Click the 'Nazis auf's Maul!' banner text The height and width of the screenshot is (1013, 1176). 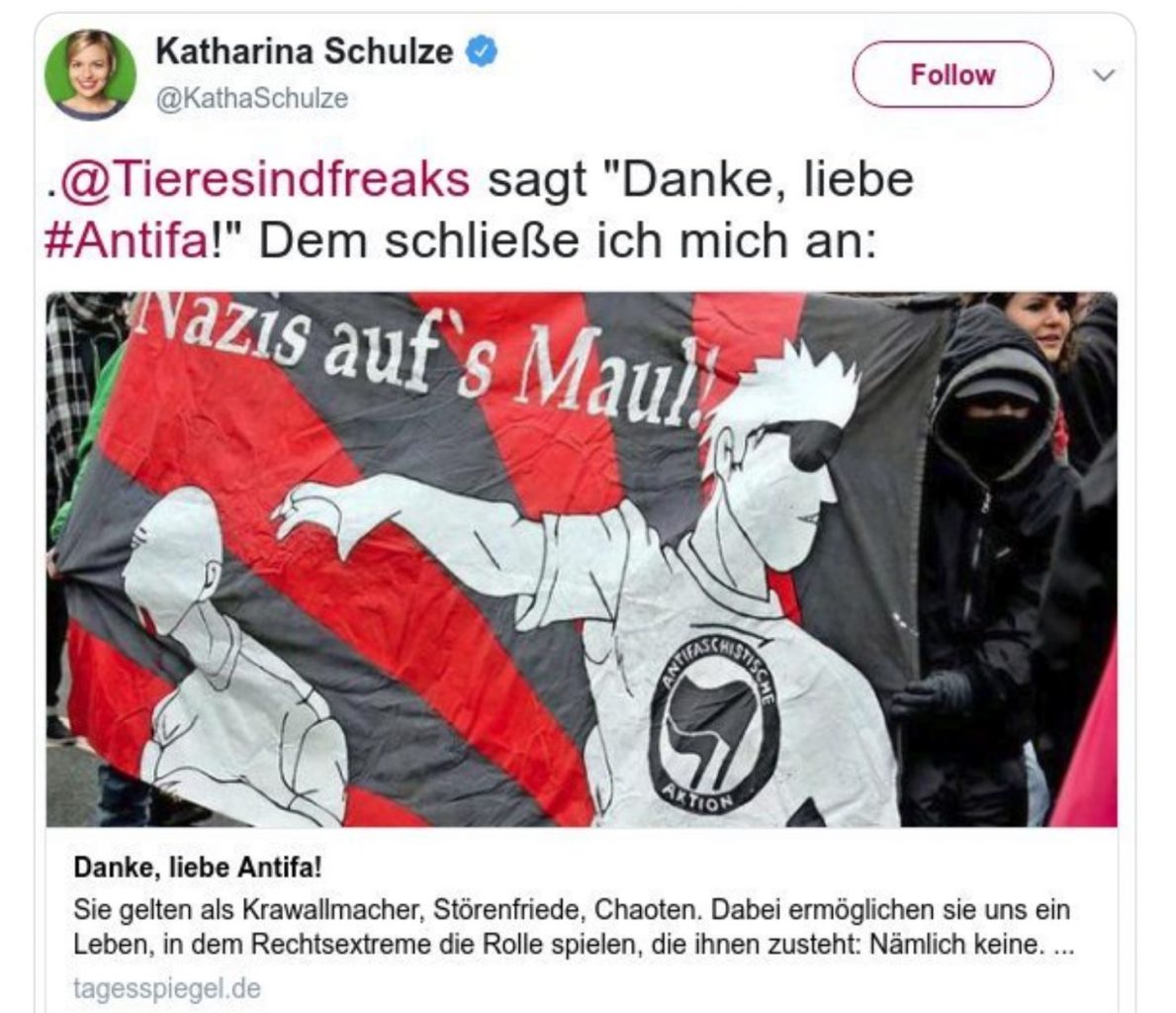click(x=423, y=353)
